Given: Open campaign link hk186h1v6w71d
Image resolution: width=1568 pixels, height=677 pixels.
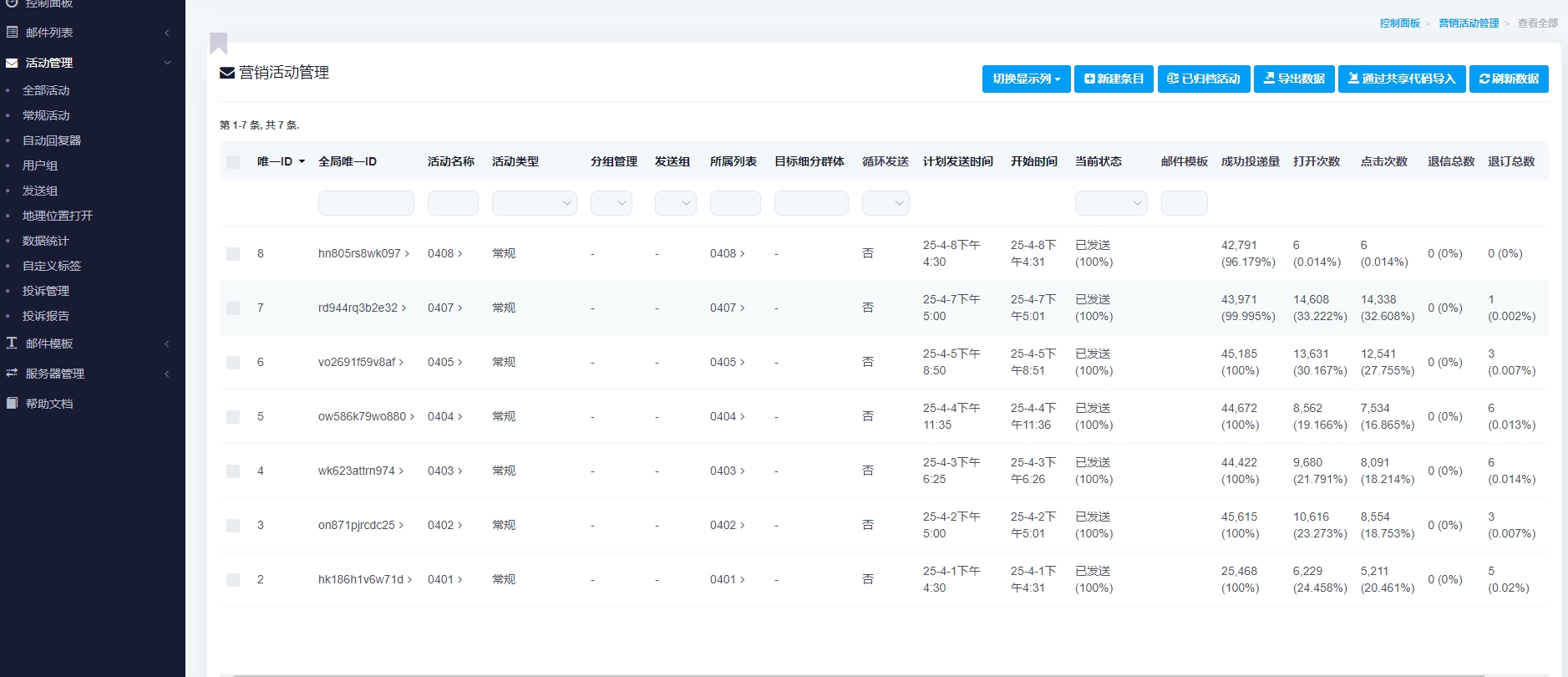Looking at the screenshot, I should [365, 580].
